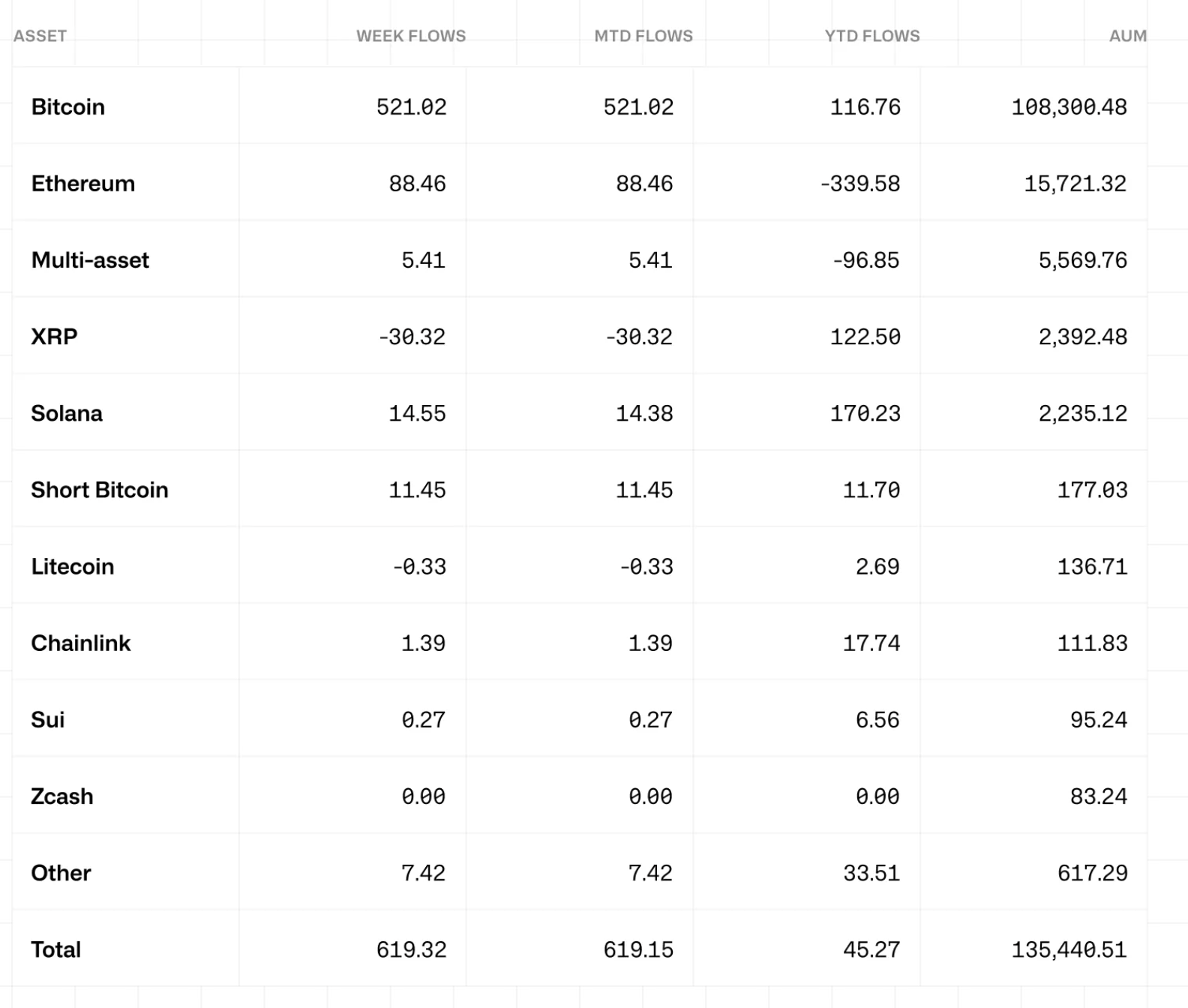Click the WEEK FLOWS column header
Image resolution: width=1188 pixels, height=1008 pixels.
(411, 36)
